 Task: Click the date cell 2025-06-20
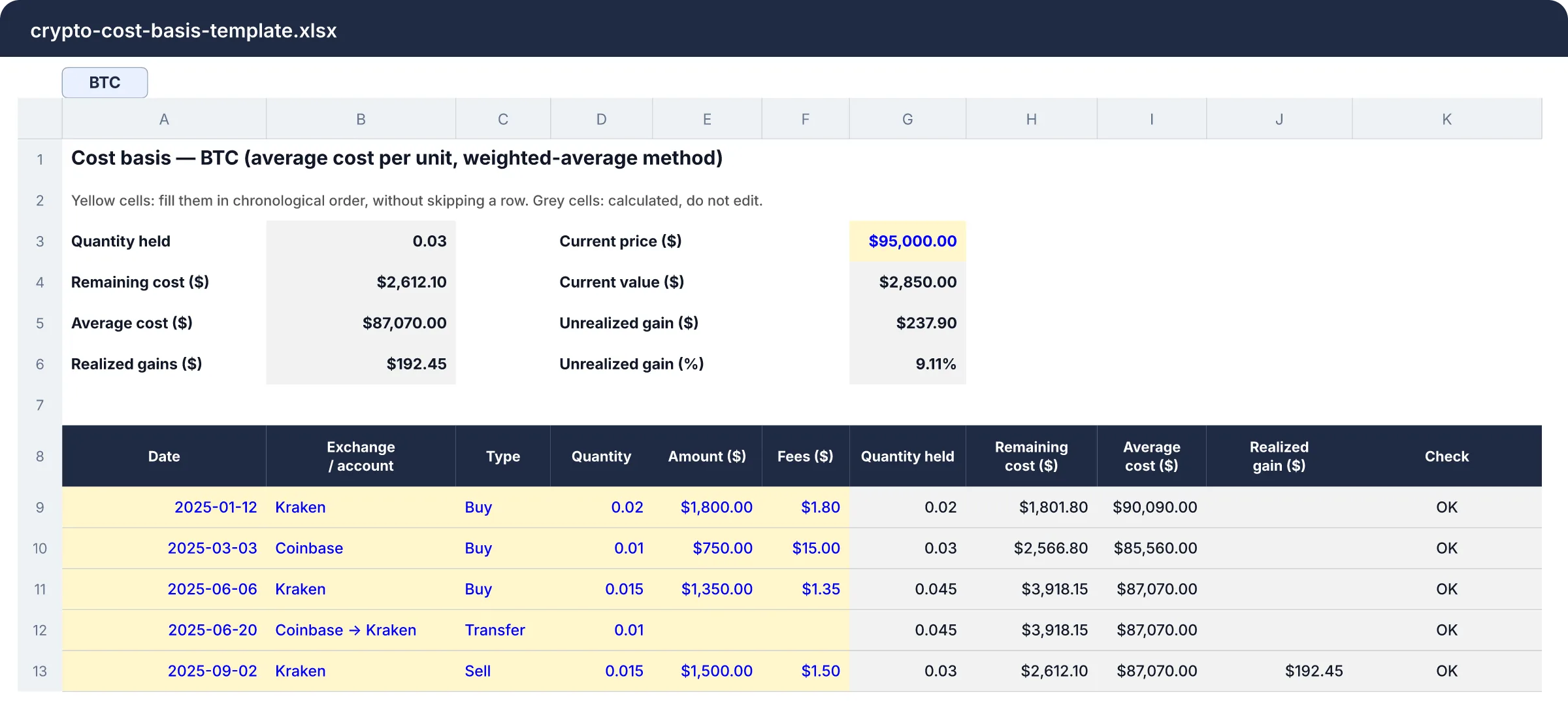[x=164, y=630]
